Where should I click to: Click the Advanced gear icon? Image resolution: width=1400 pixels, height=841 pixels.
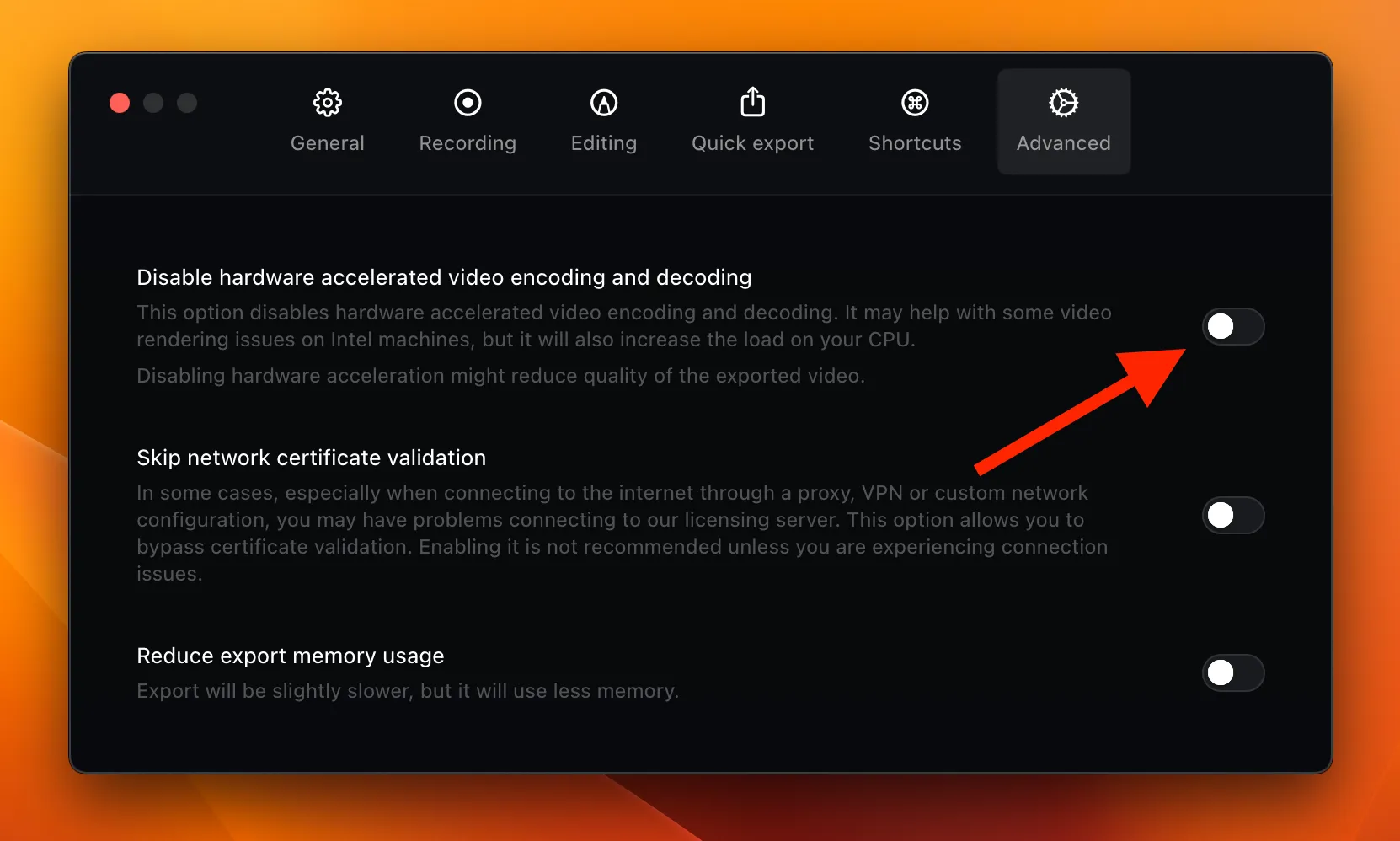(x=1063, y=103)
